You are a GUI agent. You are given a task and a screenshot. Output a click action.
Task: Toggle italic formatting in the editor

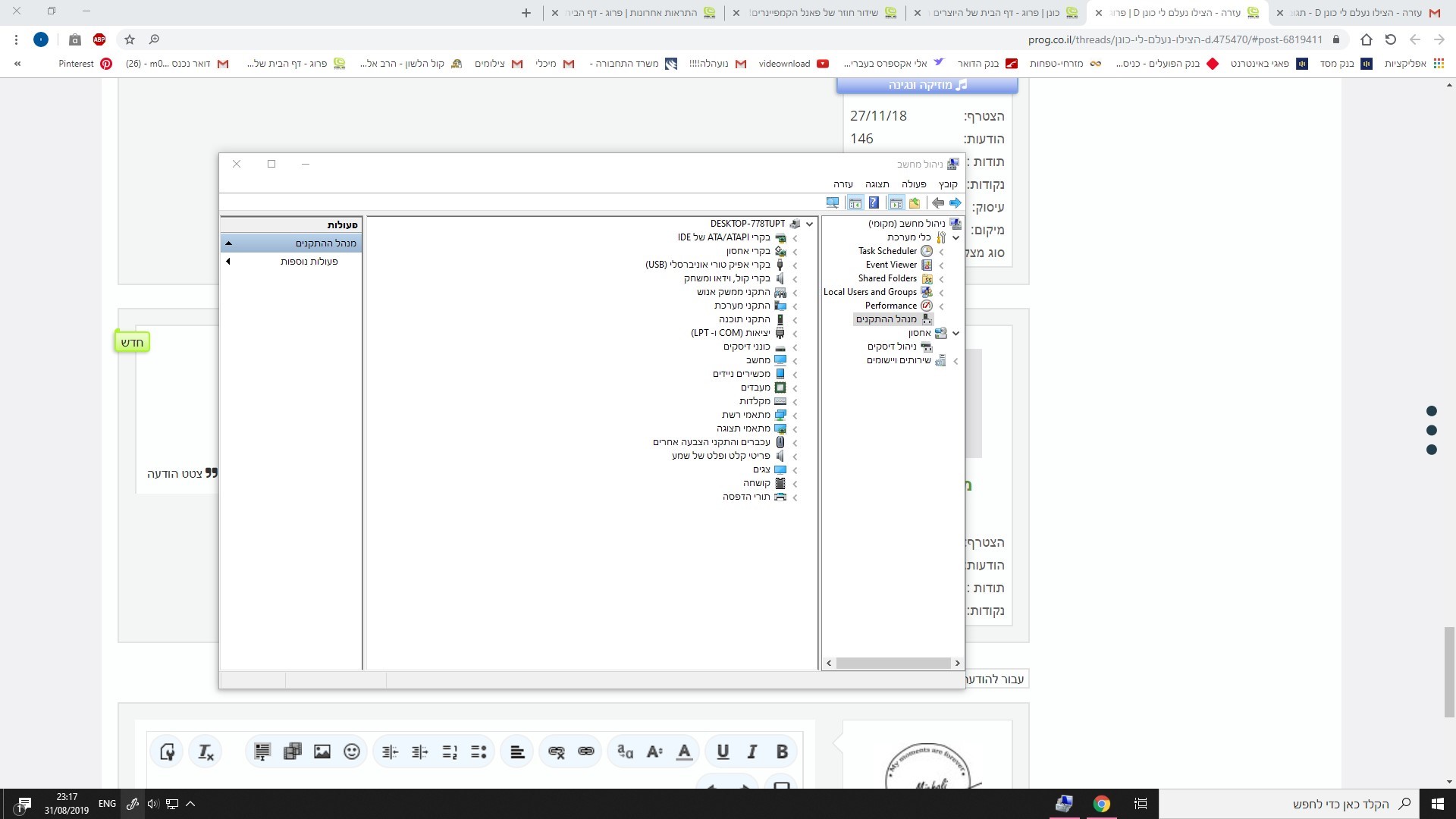click(752, 752)
